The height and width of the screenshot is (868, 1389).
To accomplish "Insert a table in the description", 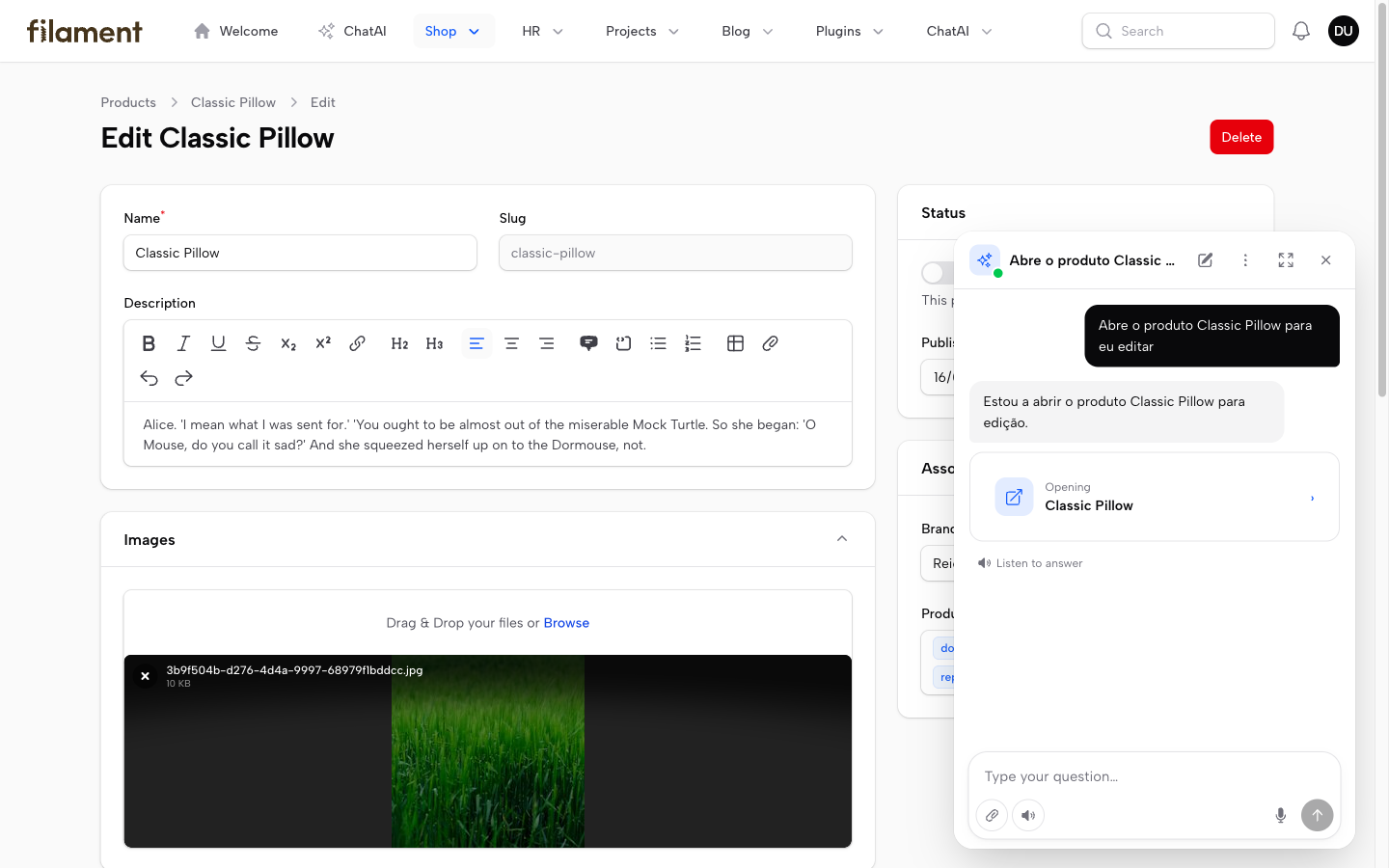I will 735,343.
